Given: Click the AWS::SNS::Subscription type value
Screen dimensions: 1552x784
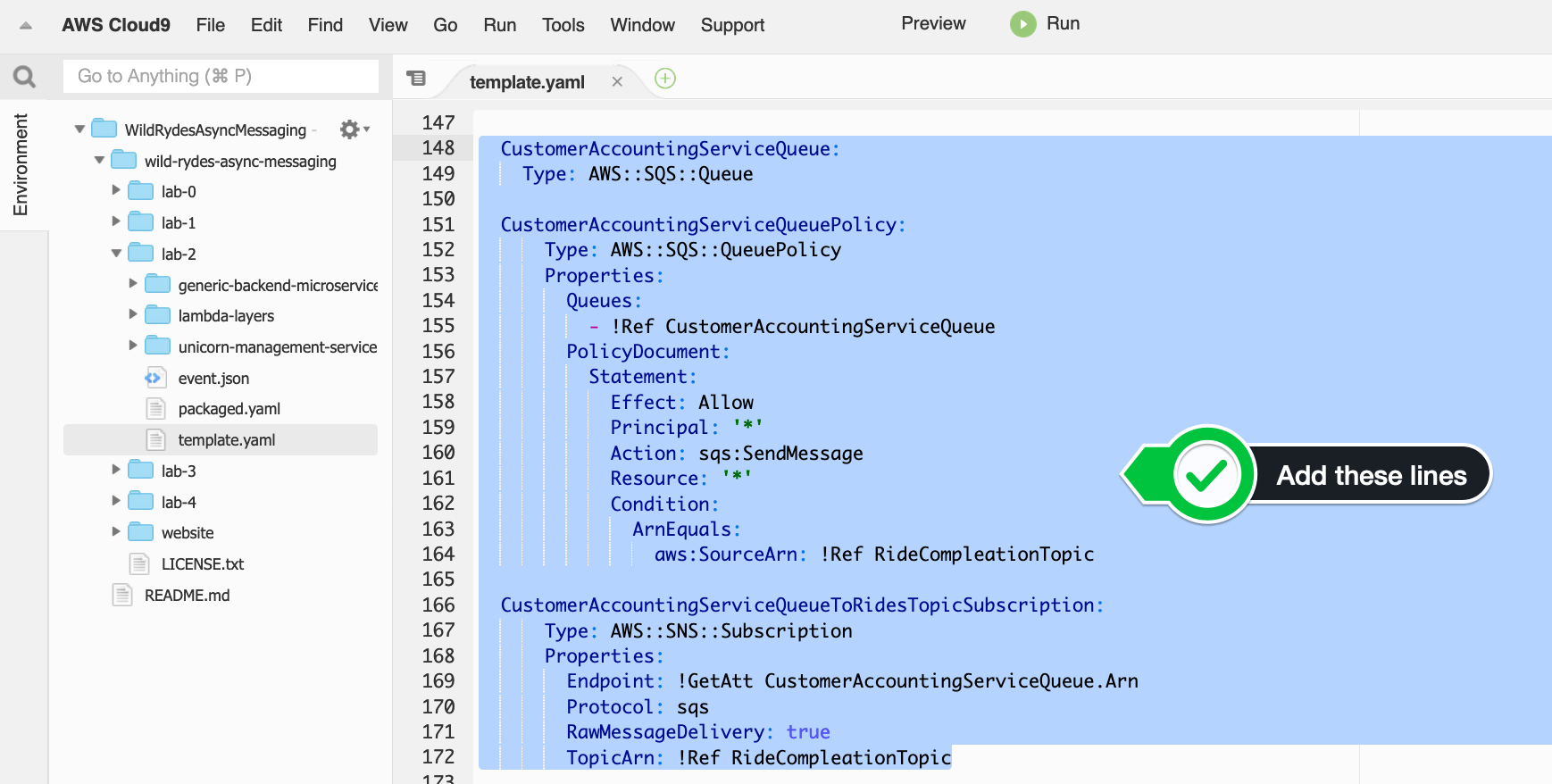Looking at the screenshot, I should click(731, 631).
